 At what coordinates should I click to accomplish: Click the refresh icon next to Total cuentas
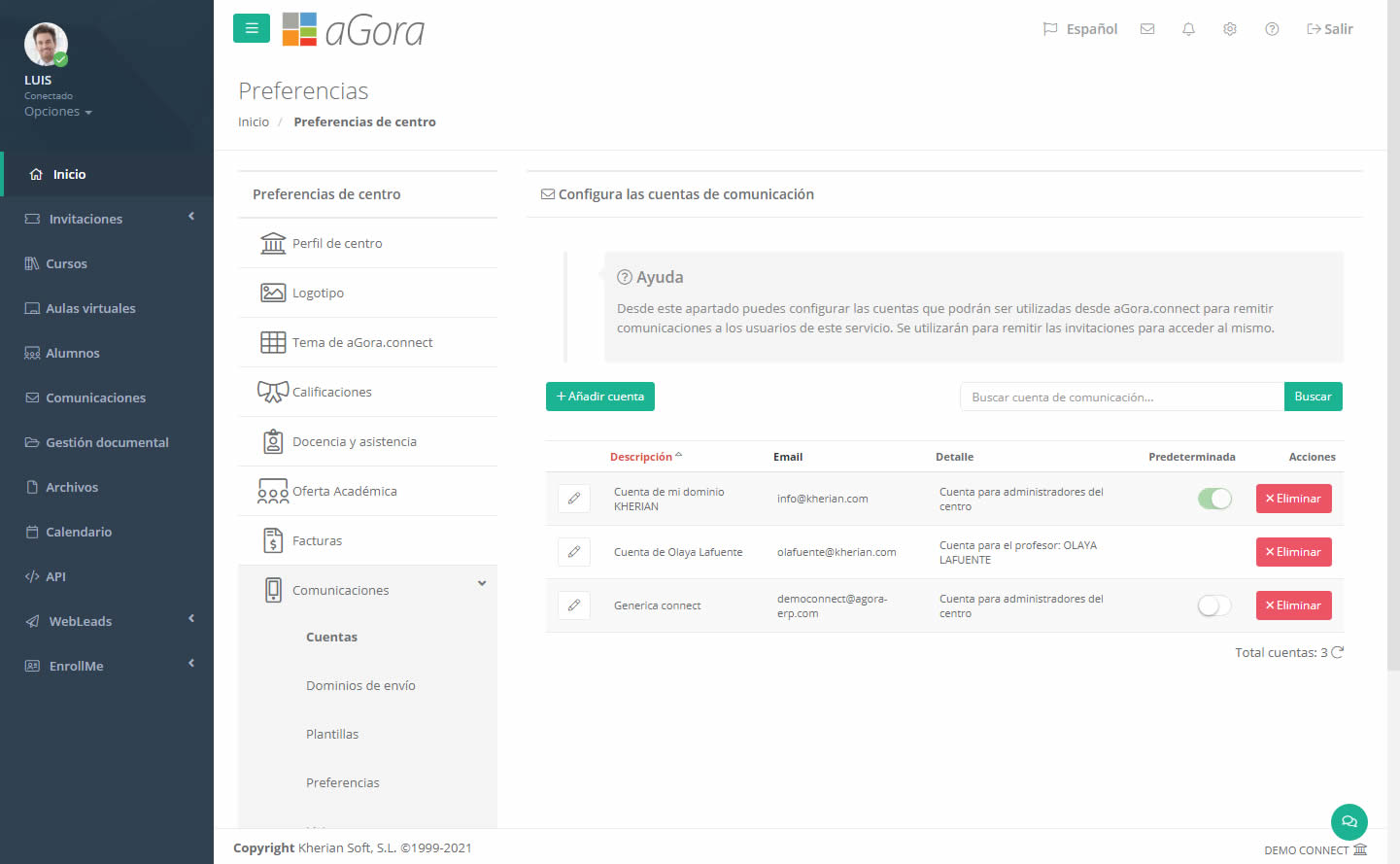[1338, 652]
